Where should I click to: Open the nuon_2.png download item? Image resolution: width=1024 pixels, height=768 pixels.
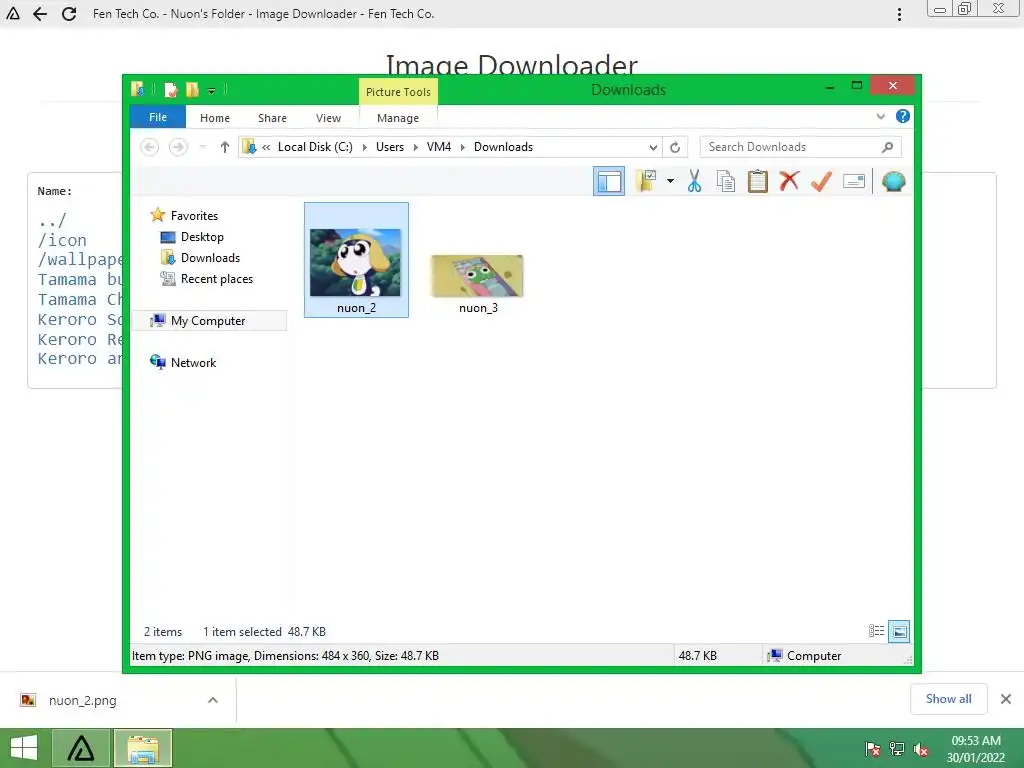tap(82, 700)
